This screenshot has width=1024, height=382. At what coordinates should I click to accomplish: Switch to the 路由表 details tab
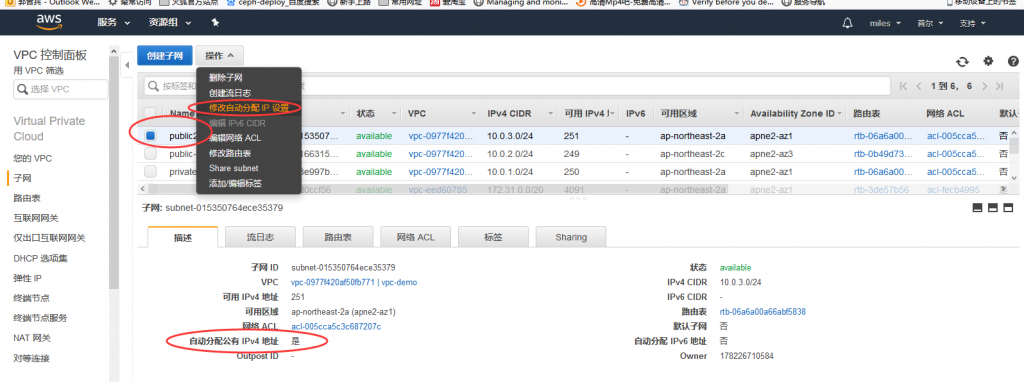[x=338, y=237]
